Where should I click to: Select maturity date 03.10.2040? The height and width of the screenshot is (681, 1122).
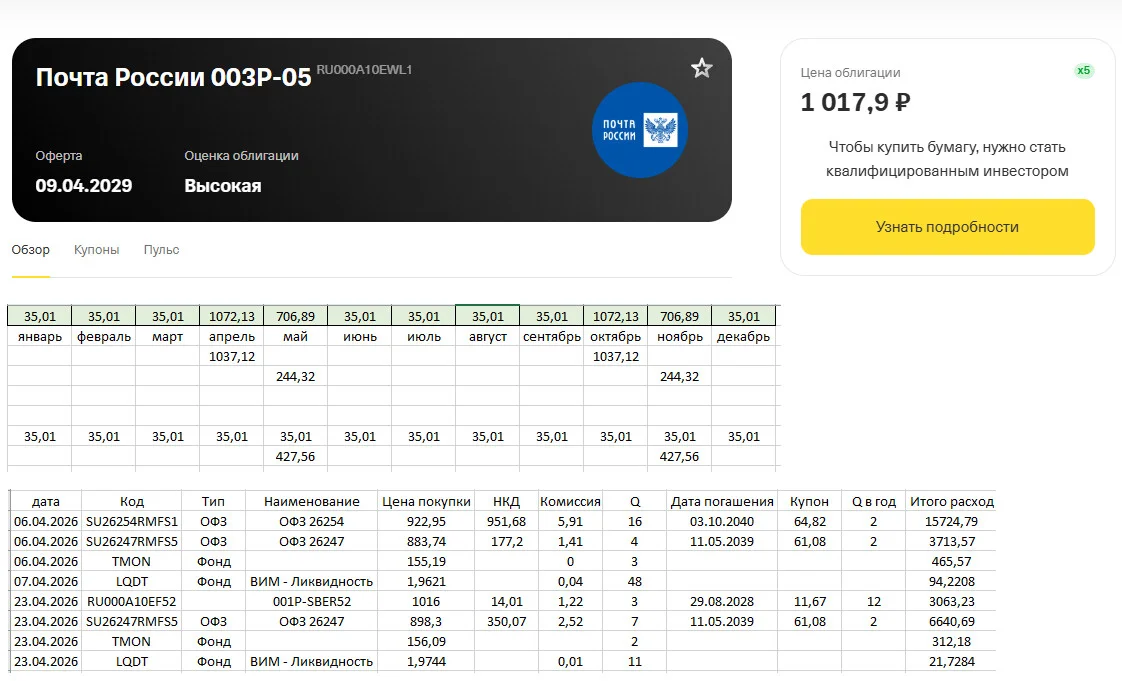pyautogui.click(x=722, y=521)
